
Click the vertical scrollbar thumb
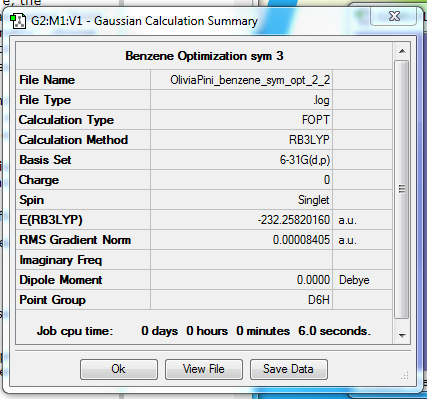[x=402, y=189]
